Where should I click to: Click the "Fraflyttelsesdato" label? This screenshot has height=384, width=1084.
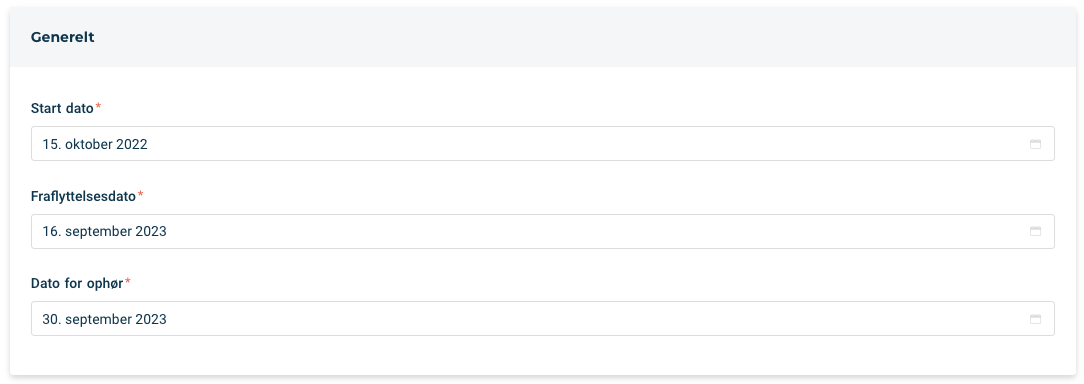pyautogui.click(x=83, y=196)
